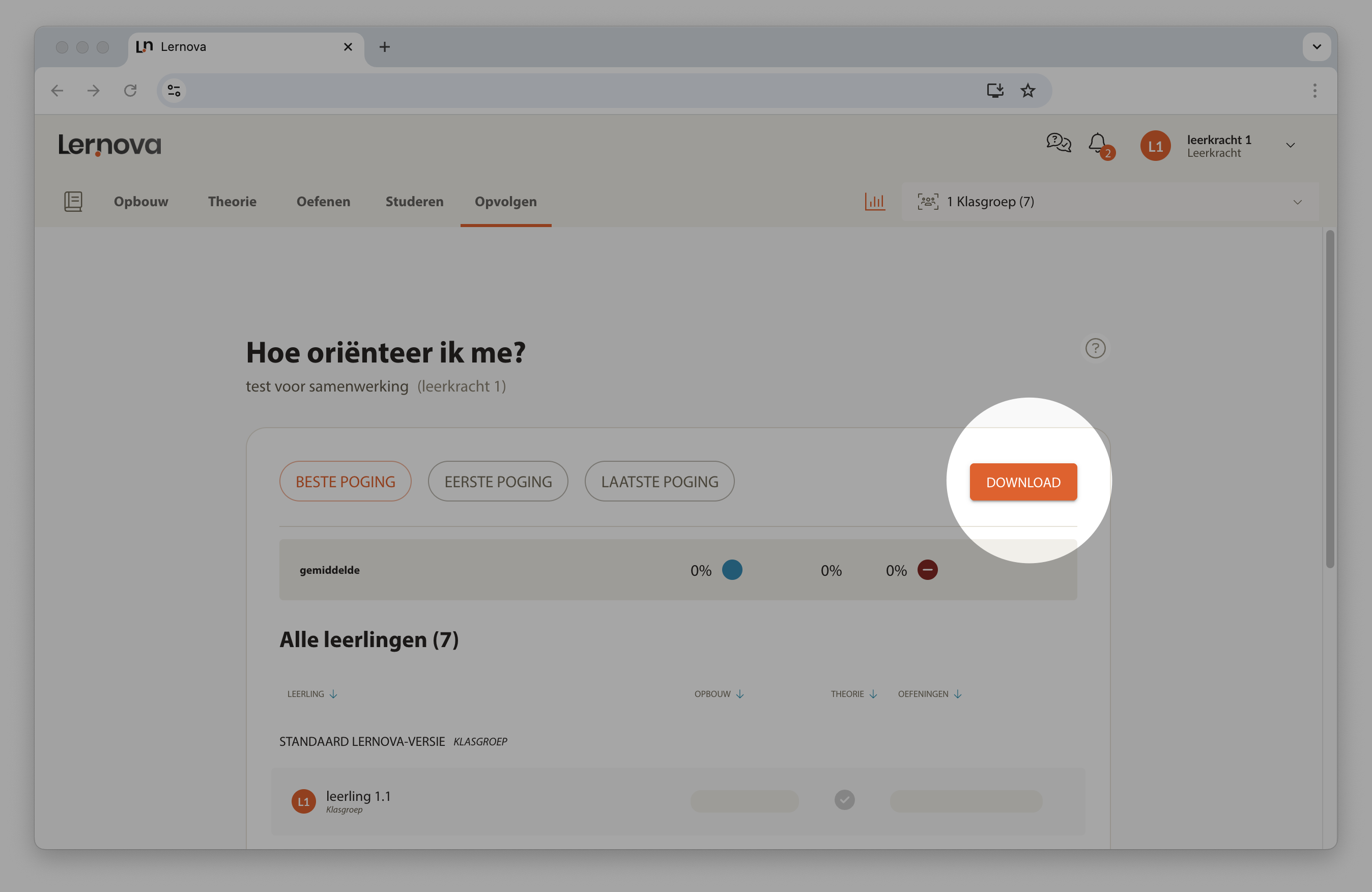Screen dimensions: 1372x892
Task: Switch to the Studeren tab
Action: 414,201
